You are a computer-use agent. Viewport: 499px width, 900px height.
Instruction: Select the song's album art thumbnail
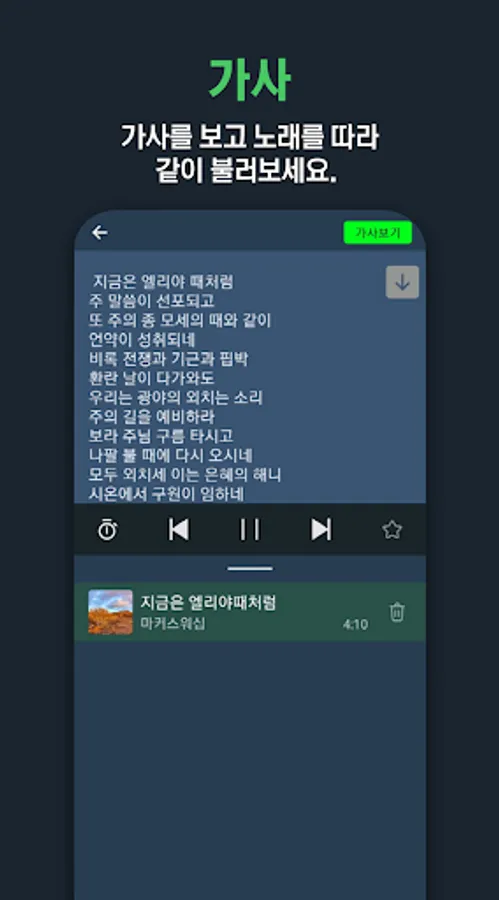tap(110, 612)
